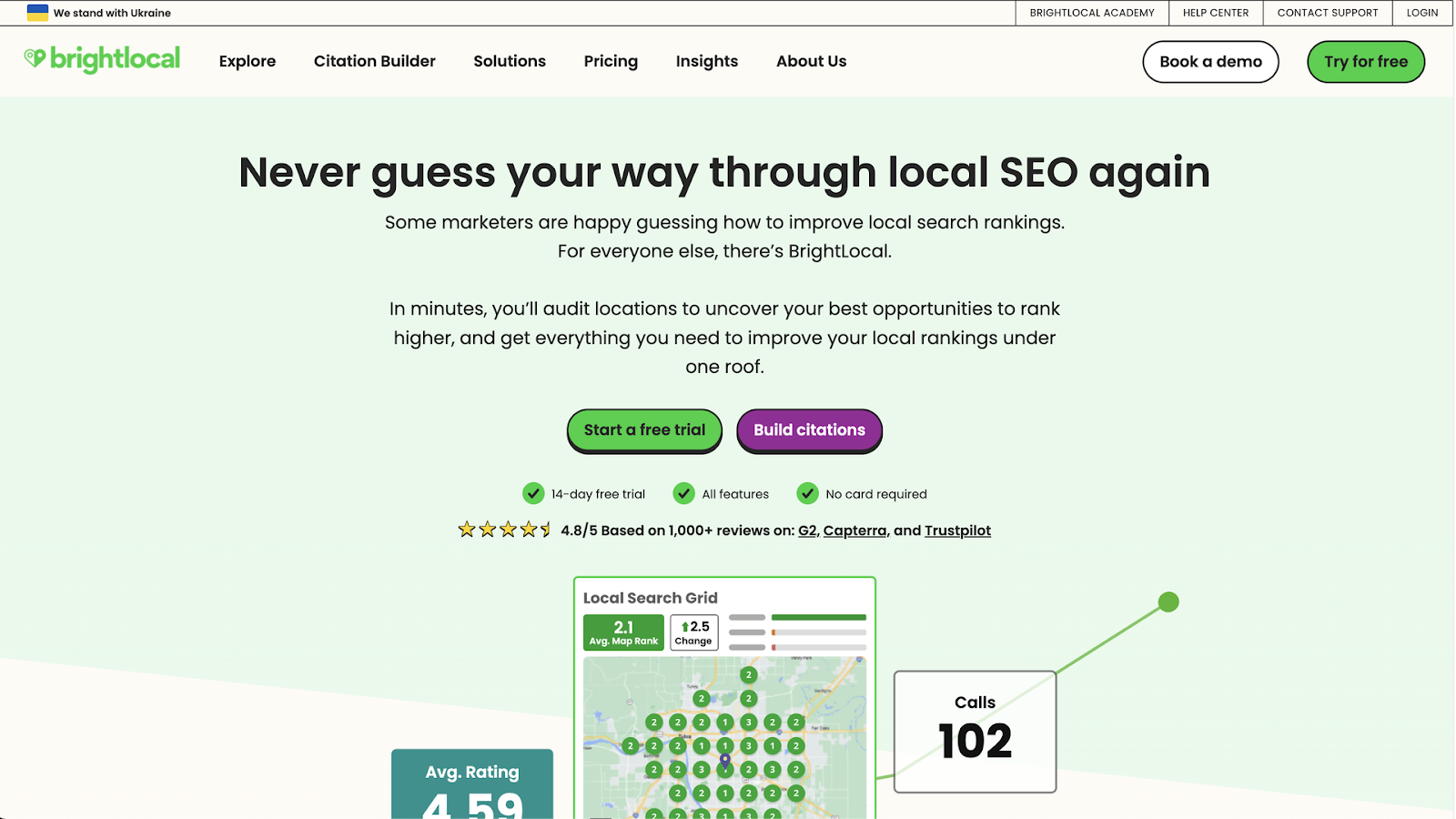Open Citation Builder in the navigation
The width and height of the screenshot is (1456, 819).
coord(375,61)
